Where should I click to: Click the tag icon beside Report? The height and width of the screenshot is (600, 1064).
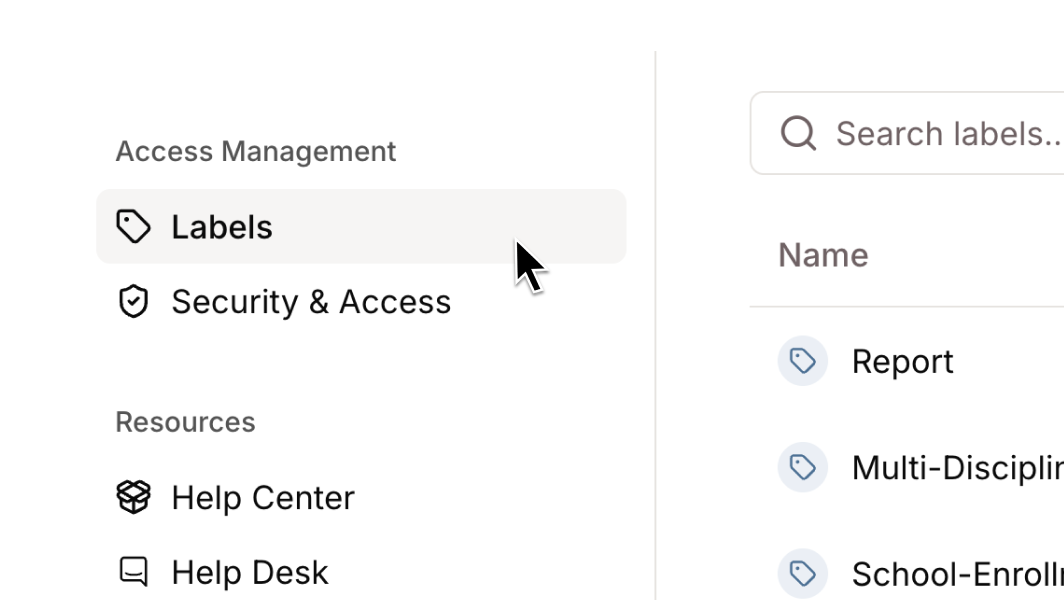[x=803, y=361]
